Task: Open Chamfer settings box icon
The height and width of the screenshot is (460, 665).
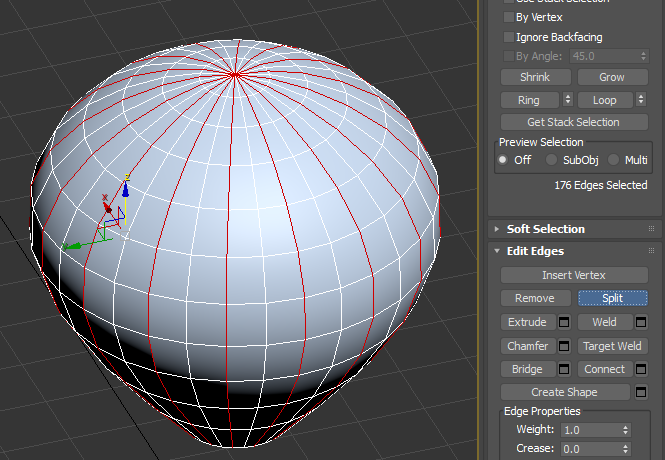Action: (564, 346)
